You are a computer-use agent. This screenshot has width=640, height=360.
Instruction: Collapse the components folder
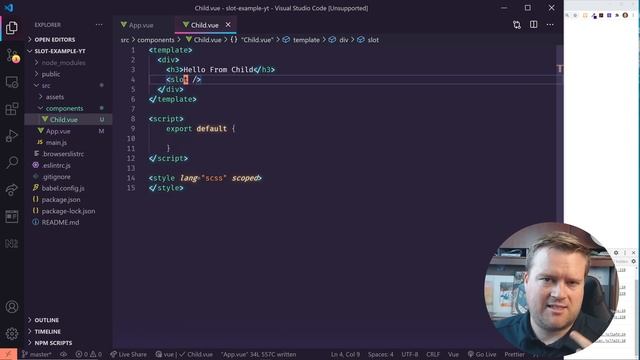pos(64,109)
